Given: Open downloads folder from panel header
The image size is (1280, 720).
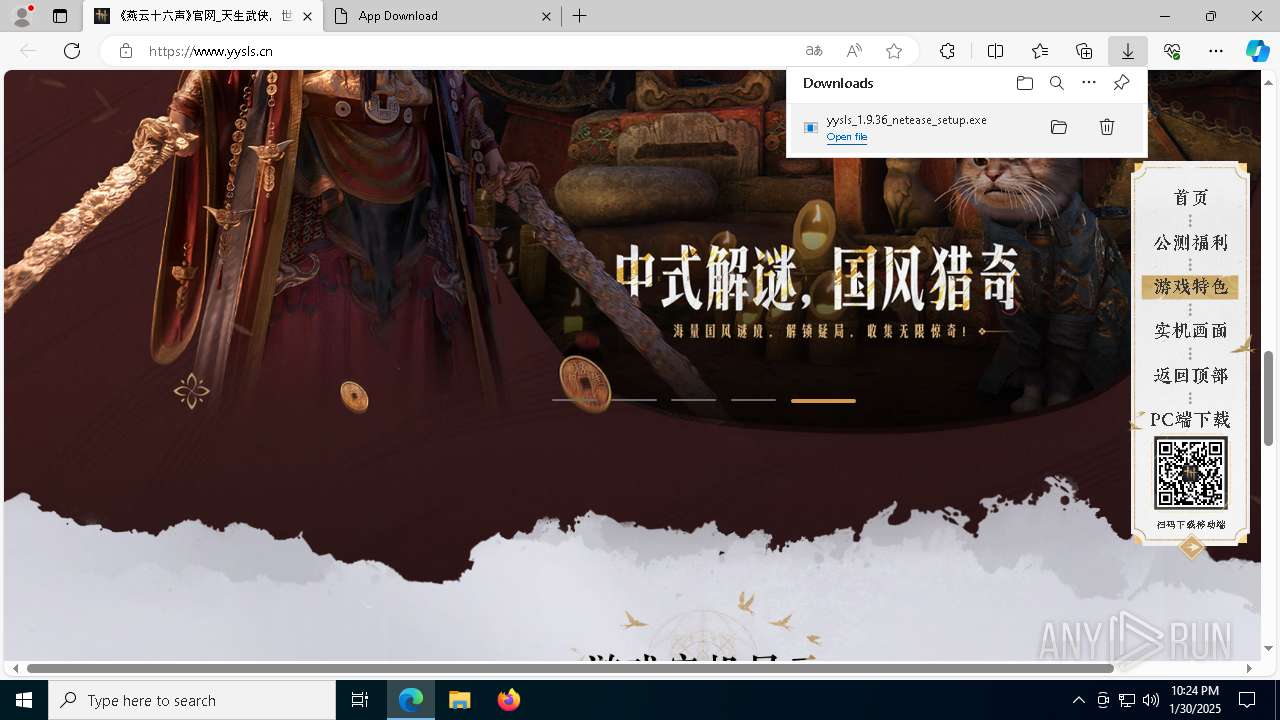Looking at the screenshot, I should point(1025,83).
